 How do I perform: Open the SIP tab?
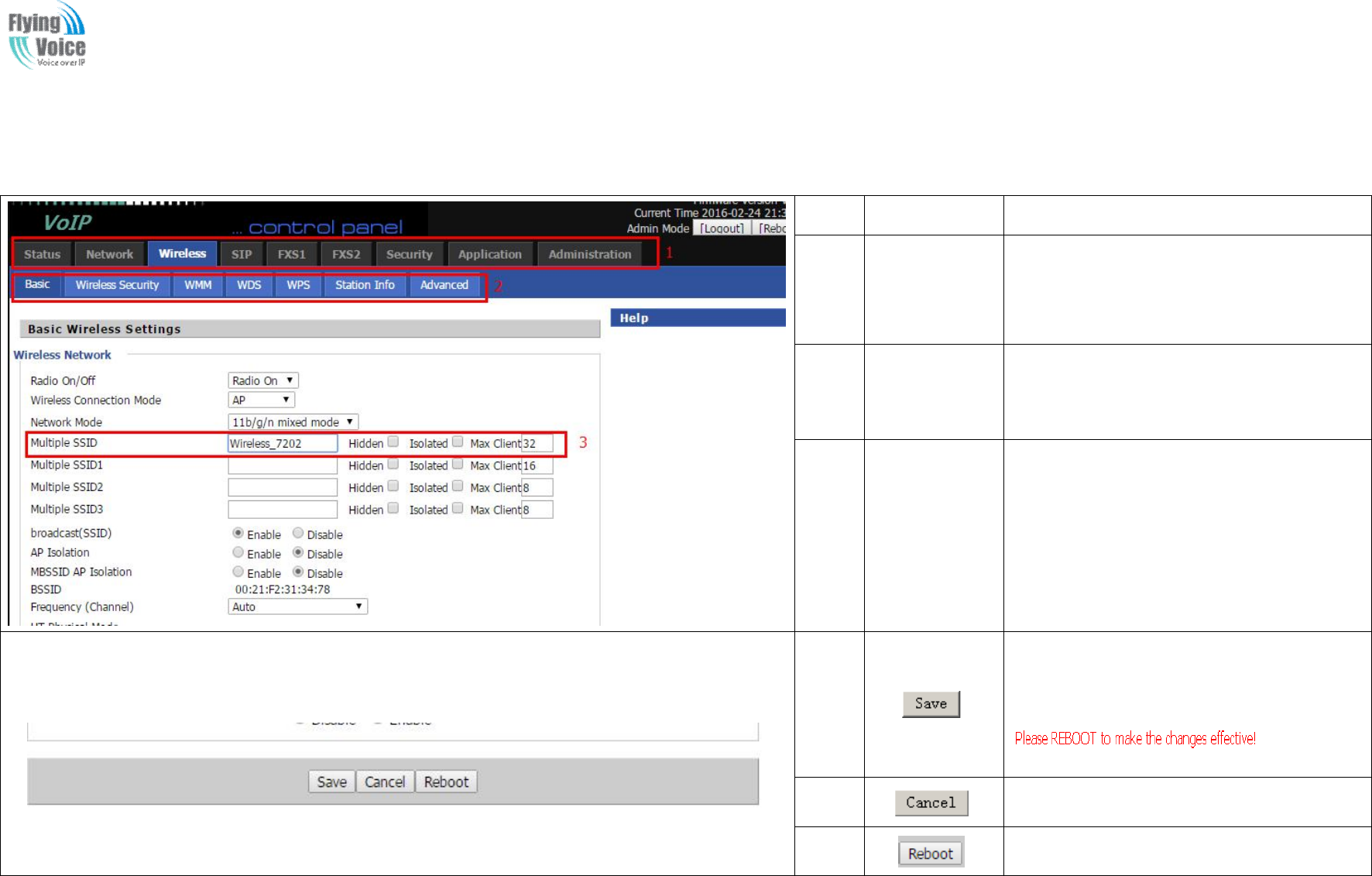point(242,254)
